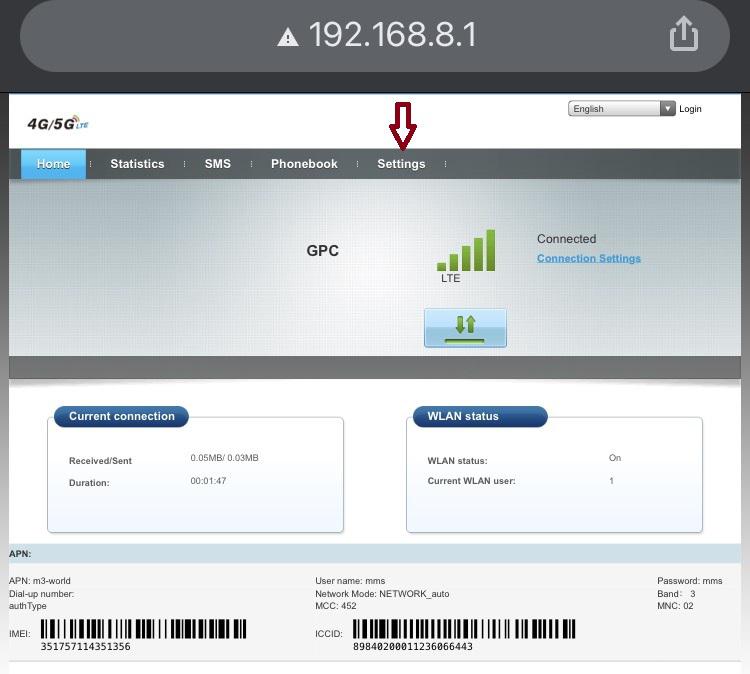Open the Home tab
The height and width of the screenshot is (674, 750).
click(x=54, y=164)
